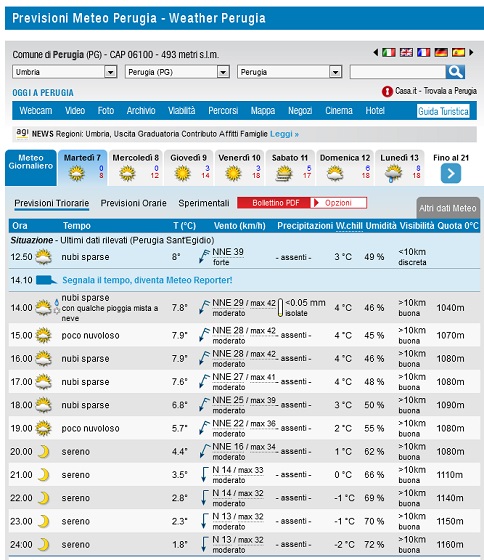Click the magnifier search button
Viewport: 484px width, 560px height.
click(455, 72)
